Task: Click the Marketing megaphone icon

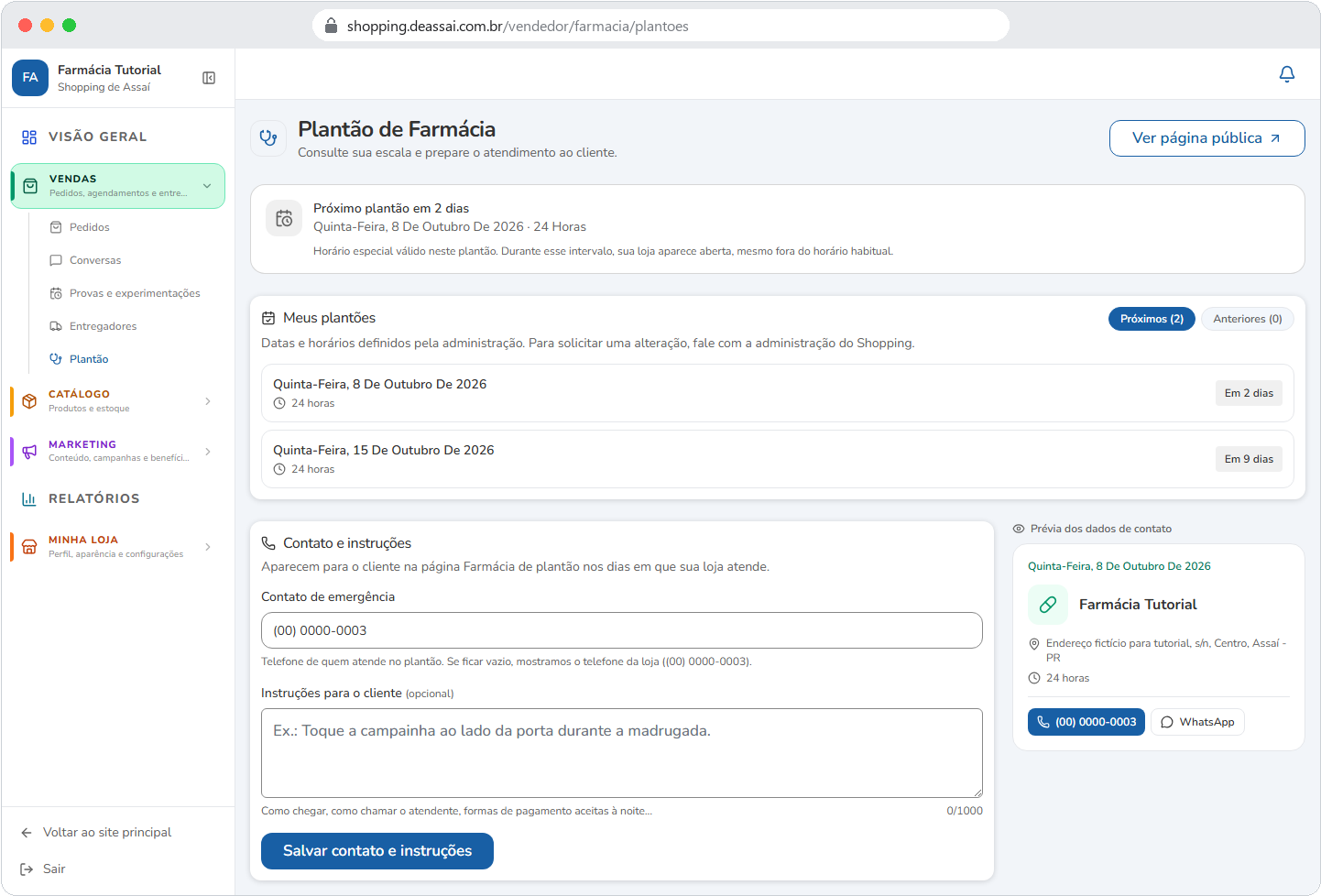Action: point(29,451)
